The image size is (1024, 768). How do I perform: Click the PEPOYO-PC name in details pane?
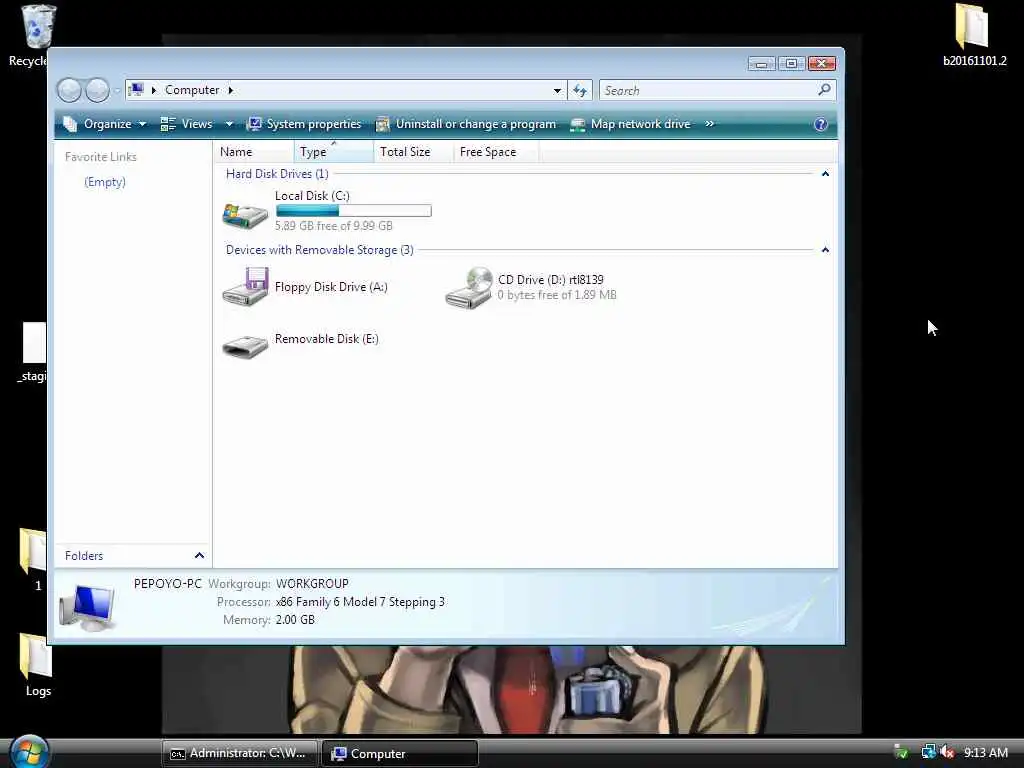click(168, 584)
